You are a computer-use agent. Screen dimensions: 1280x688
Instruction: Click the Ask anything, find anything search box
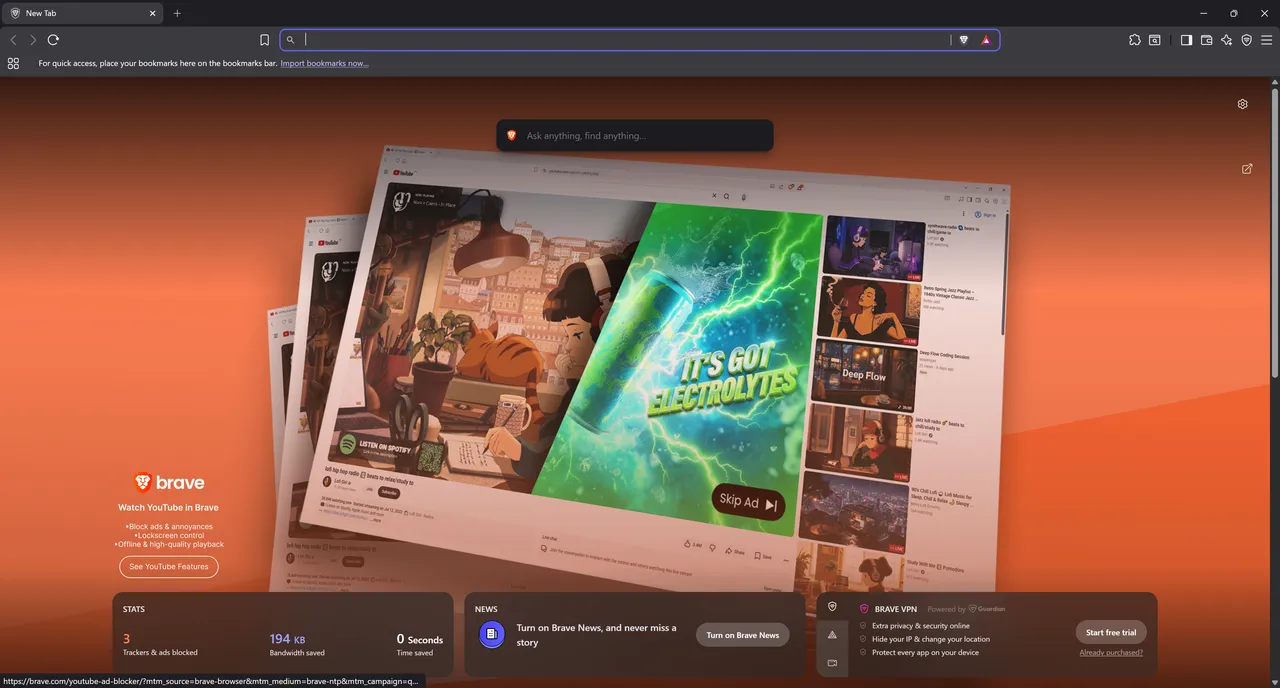[x=635, y=136]
